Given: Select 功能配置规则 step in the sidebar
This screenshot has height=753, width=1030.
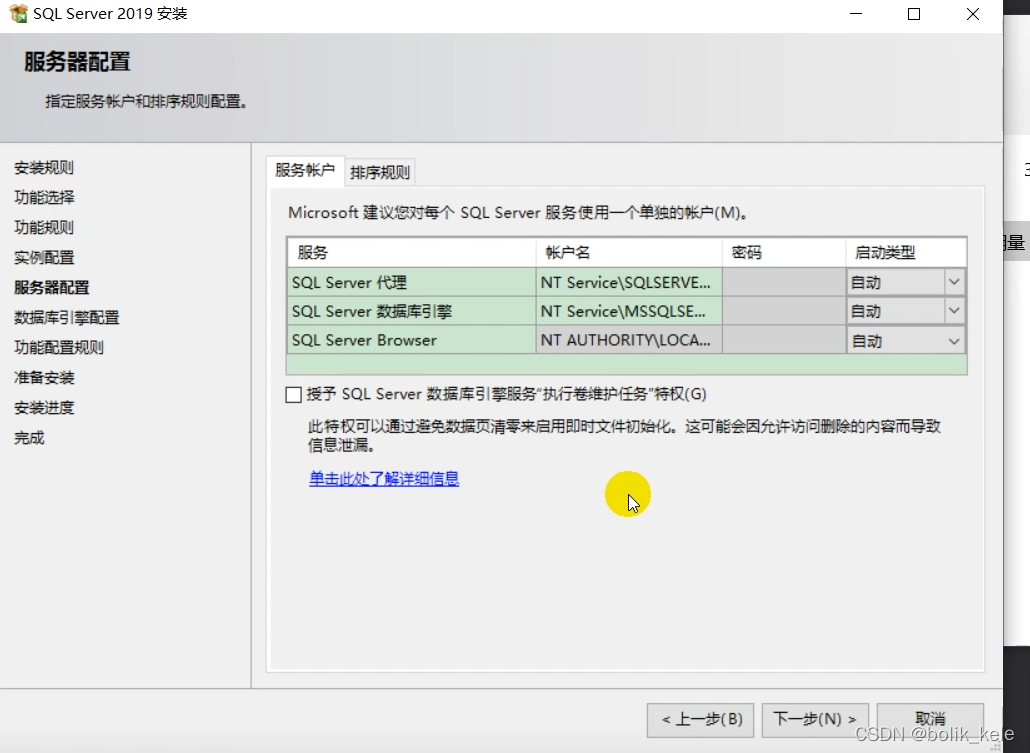Looking at the screenshot, I should (x=58, y=348).
